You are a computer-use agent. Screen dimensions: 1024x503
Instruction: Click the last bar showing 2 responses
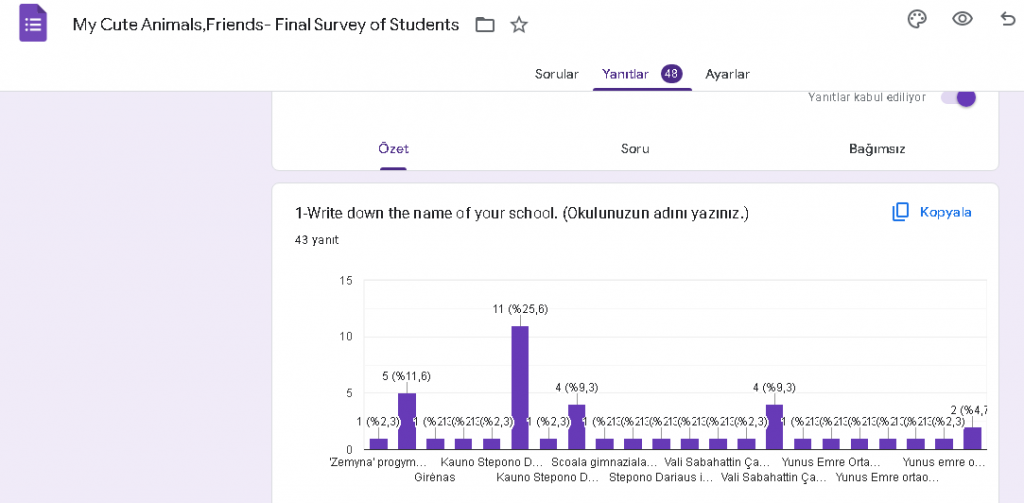pos(972,438)
